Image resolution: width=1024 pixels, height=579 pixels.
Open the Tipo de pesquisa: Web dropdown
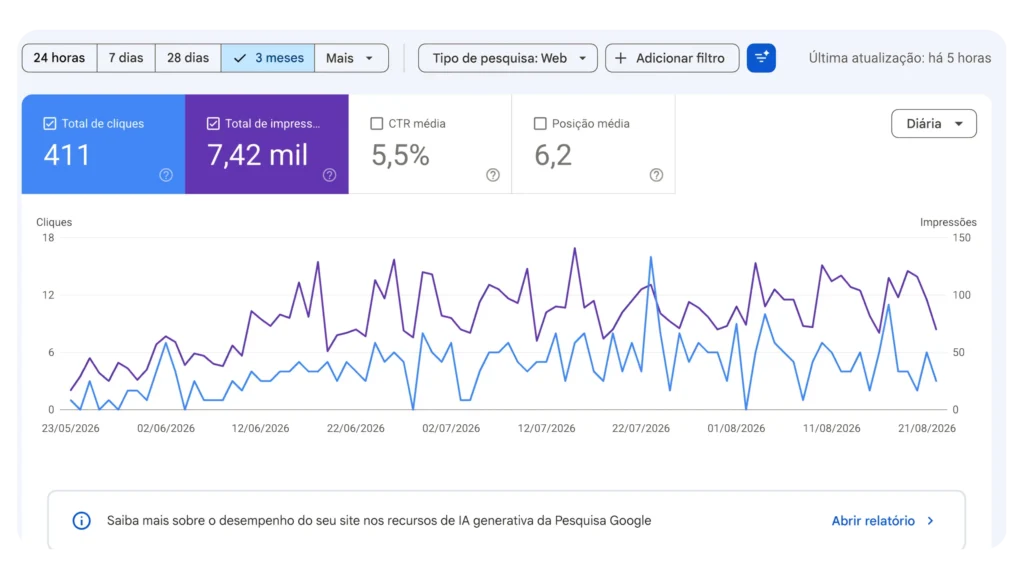[x=507, y=58]
